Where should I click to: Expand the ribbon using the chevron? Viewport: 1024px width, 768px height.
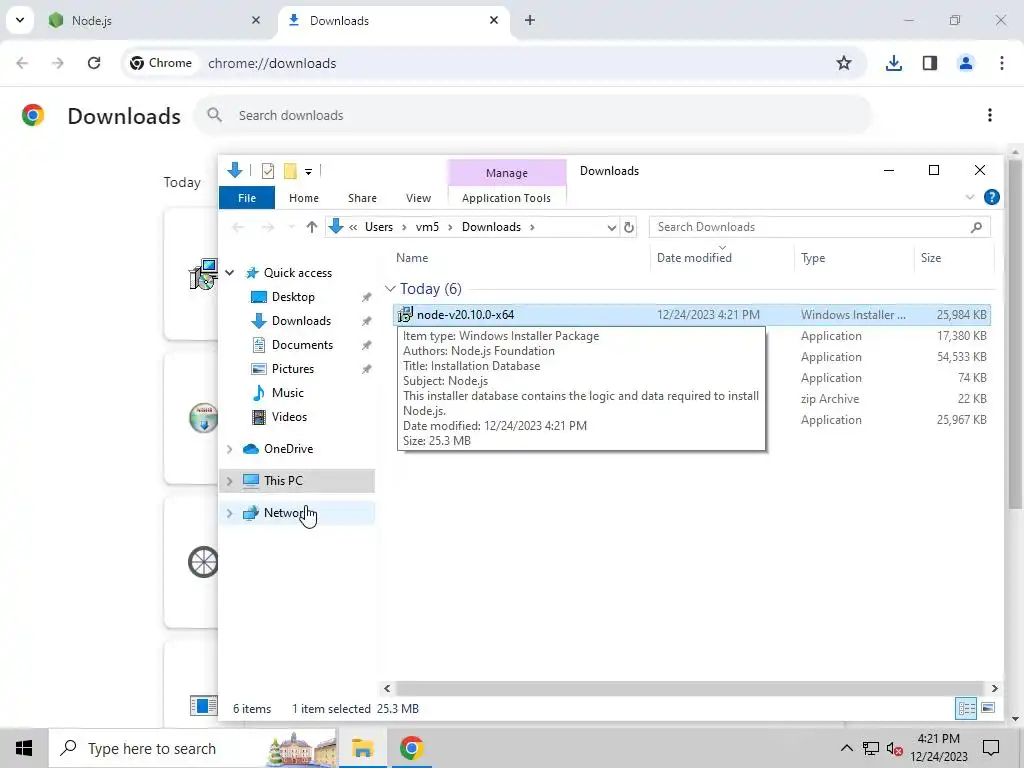pos(970,197)
